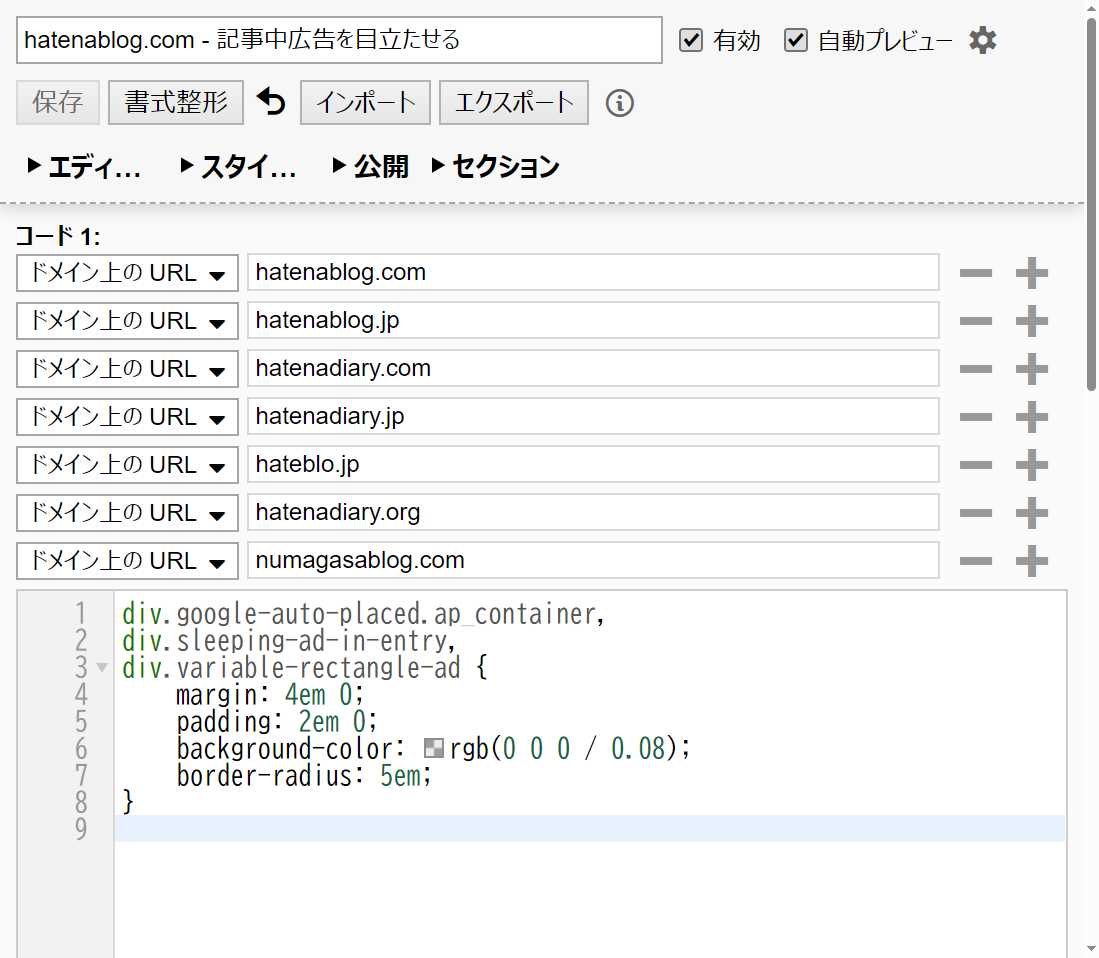Click 'padding: 2em 0;' code line

tap(277, 722)
